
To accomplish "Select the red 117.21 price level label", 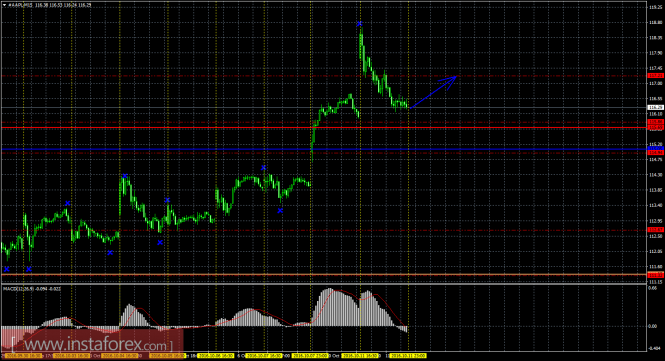I will pos(656,76).
